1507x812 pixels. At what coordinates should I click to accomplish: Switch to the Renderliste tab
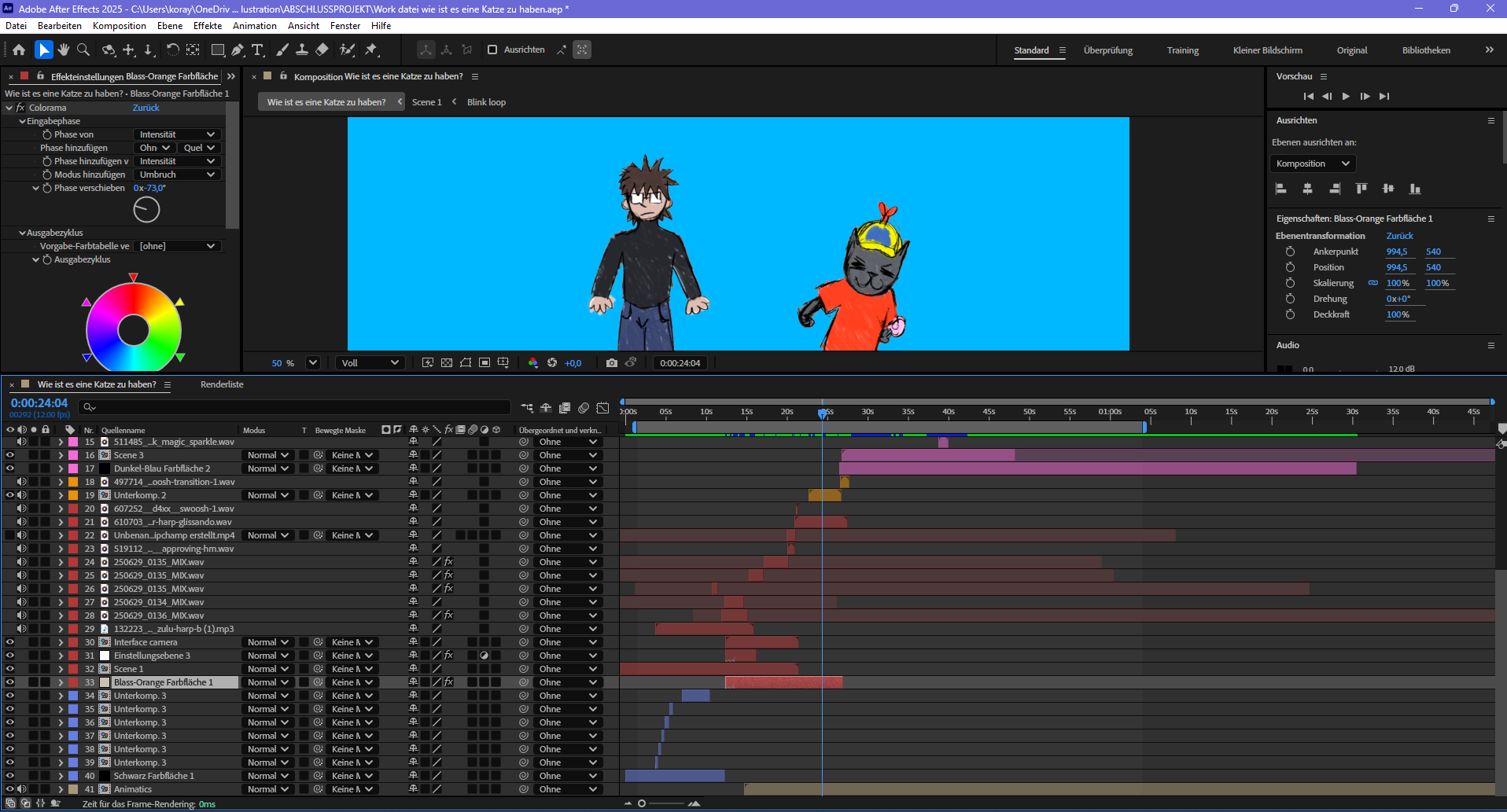point(222,384)
